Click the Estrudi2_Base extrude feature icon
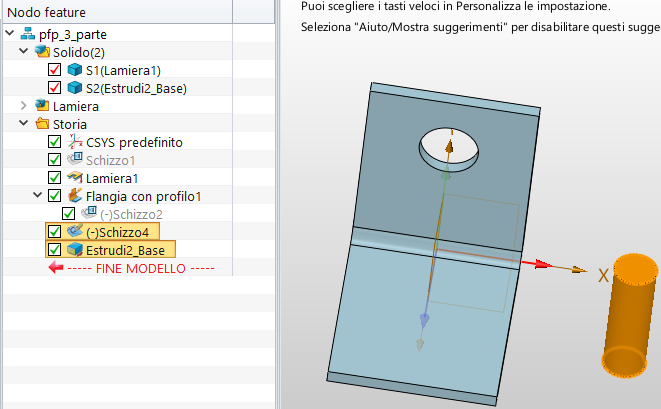 (x=75, y=250)
